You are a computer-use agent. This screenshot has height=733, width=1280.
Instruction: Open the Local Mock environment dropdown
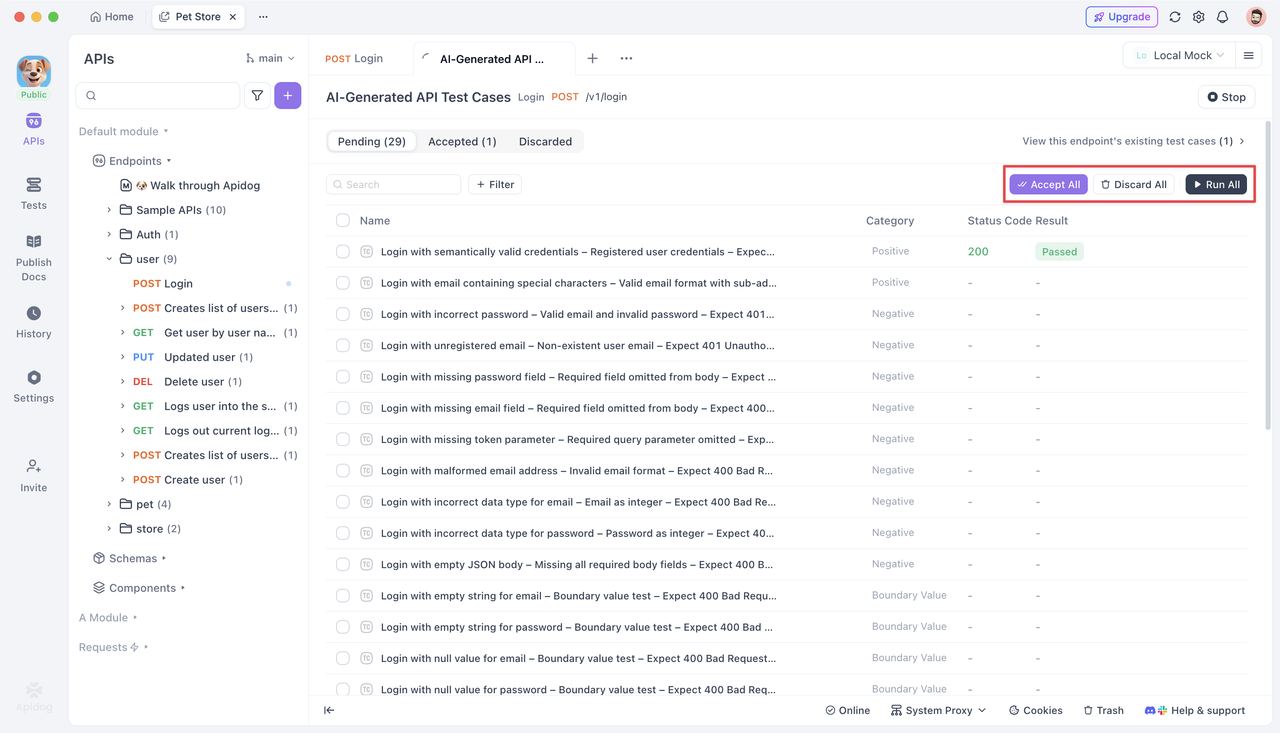pyautogui.click(x=1177, y=55)
